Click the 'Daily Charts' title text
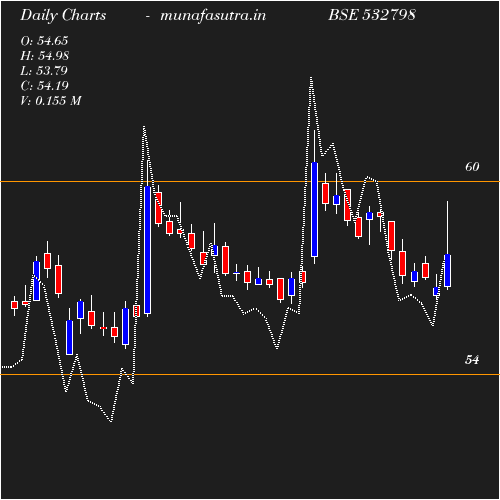Image resolution: width=500 pixels, height=500 pixels. click(x=63, y=15)
